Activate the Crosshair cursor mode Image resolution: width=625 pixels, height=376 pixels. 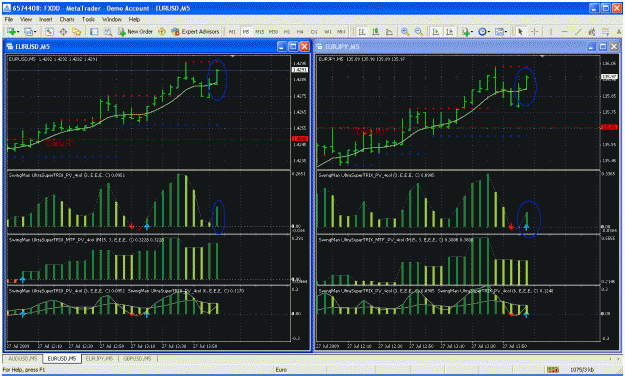coord(534,31)
